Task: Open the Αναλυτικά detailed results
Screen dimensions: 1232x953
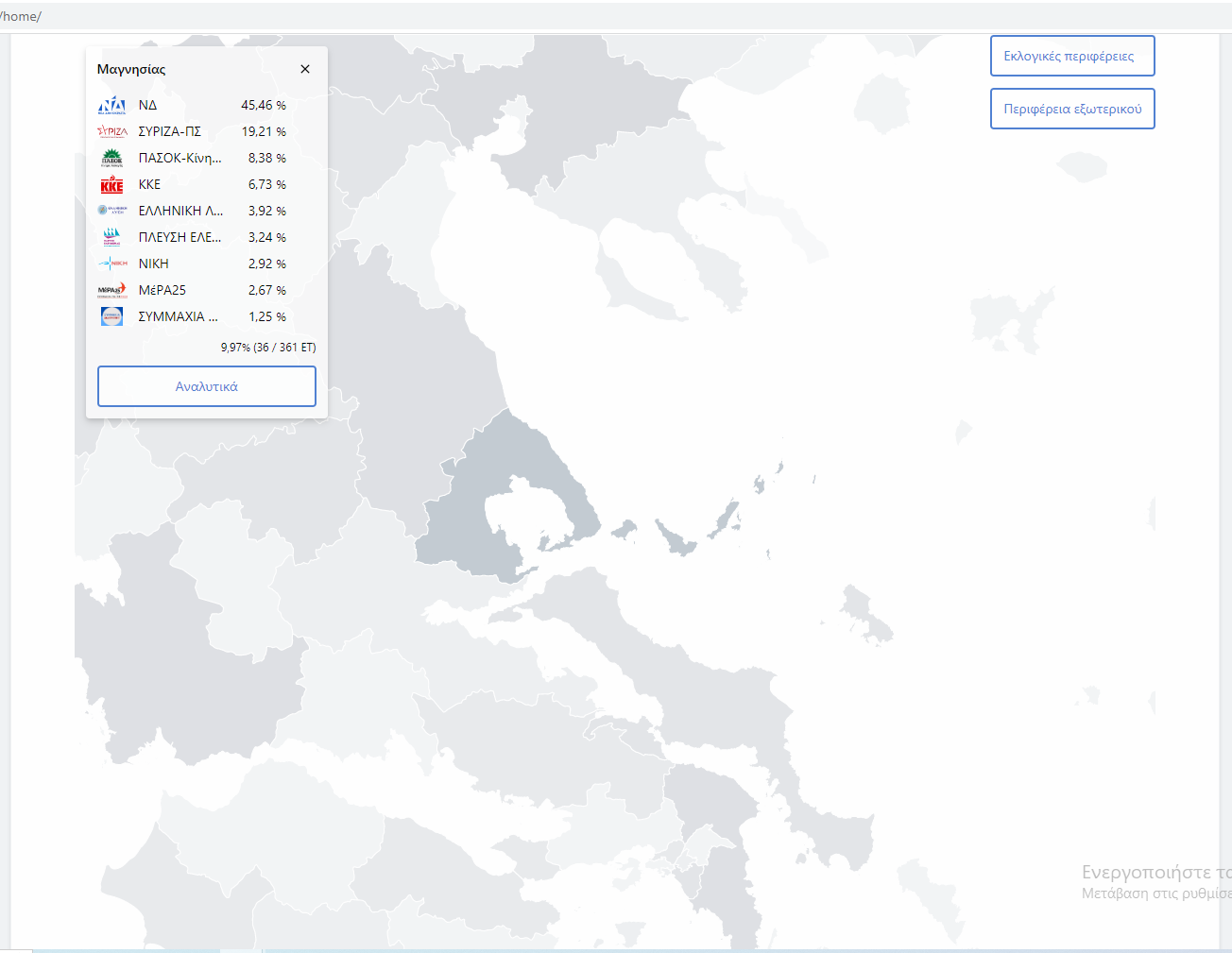Action: [x=206, y=386]
